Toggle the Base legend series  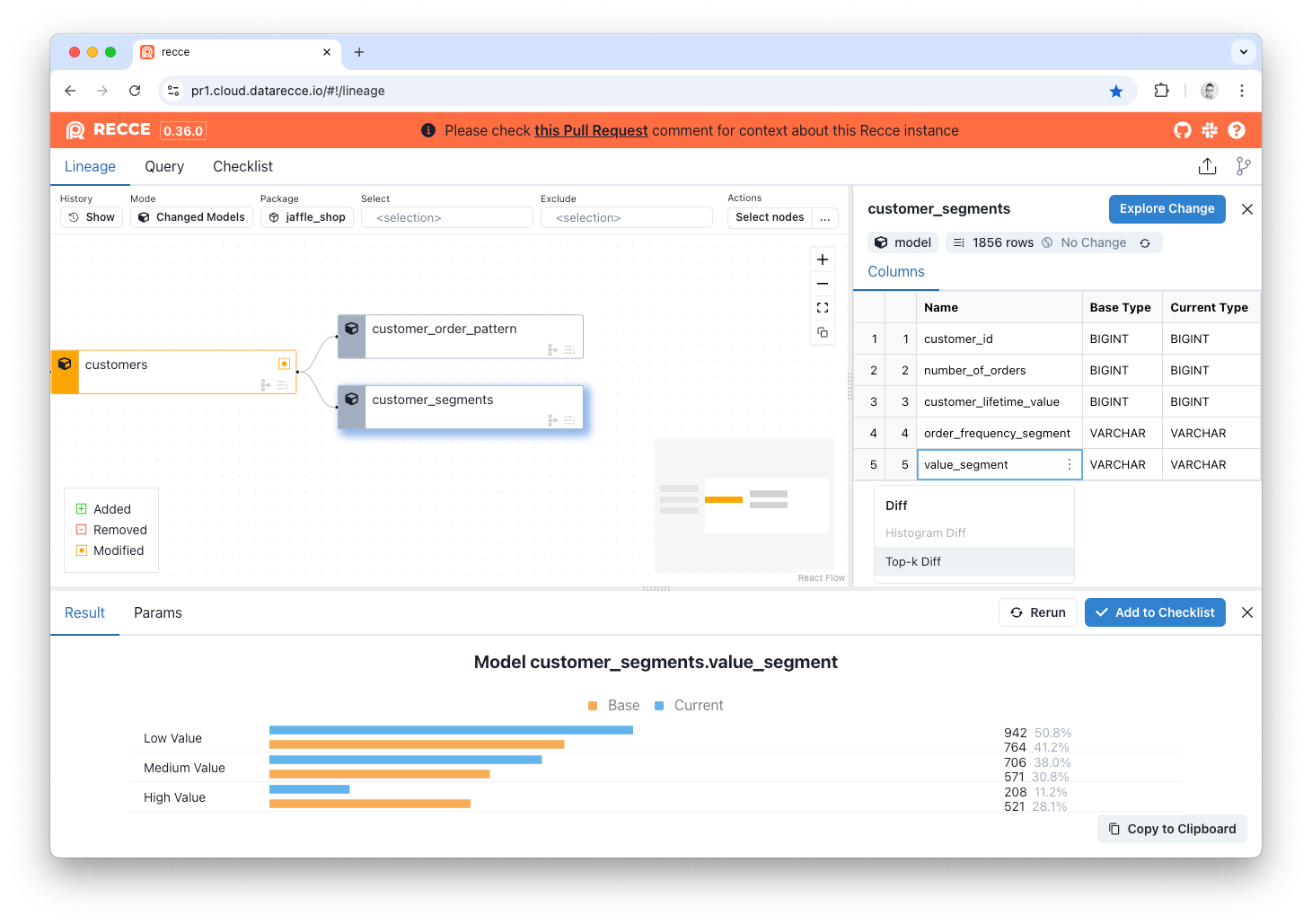point(614,706)
